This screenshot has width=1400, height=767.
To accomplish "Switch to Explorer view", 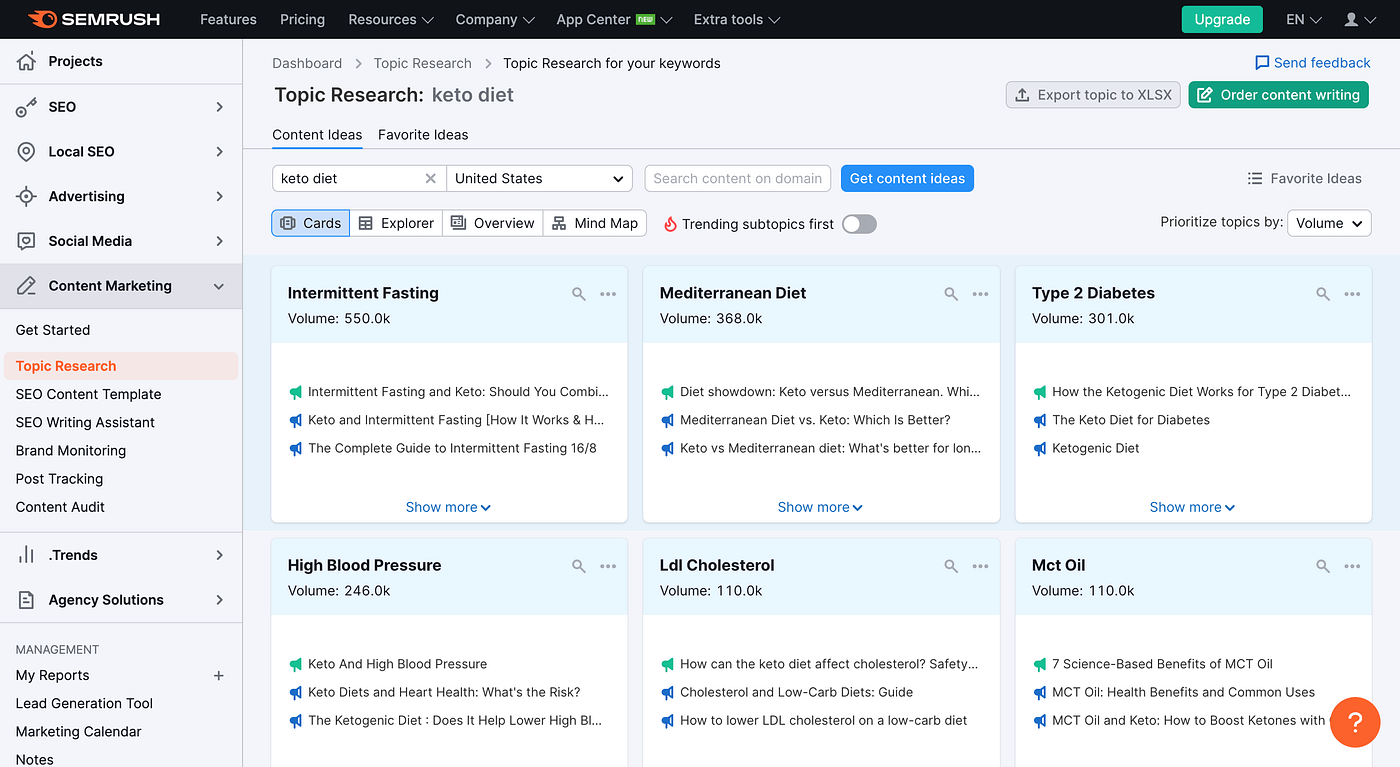I will point(396,223).
